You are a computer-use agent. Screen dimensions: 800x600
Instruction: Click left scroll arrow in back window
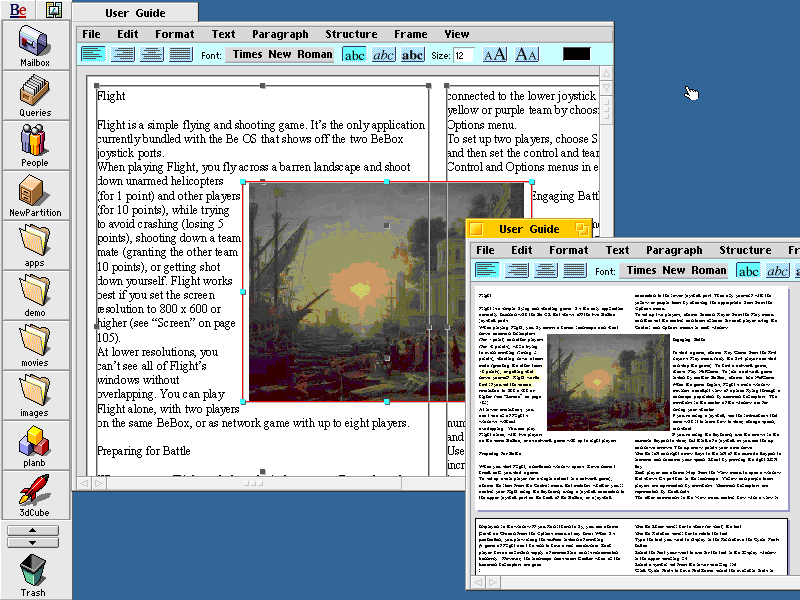(84, 483)
